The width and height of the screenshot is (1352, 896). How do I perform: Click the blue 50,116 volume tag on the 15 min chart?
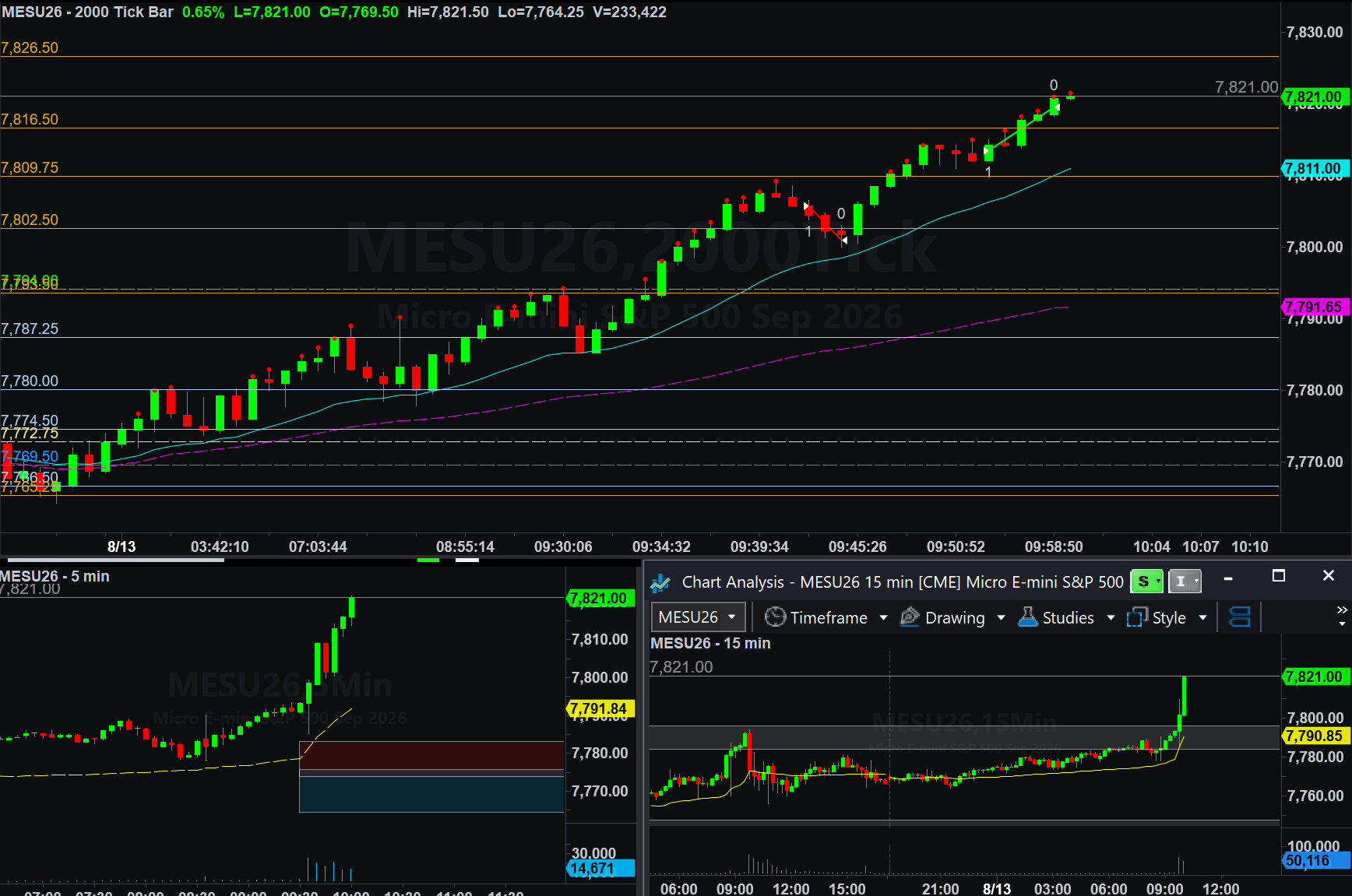pyautogui.click(x=1315, y=860)
